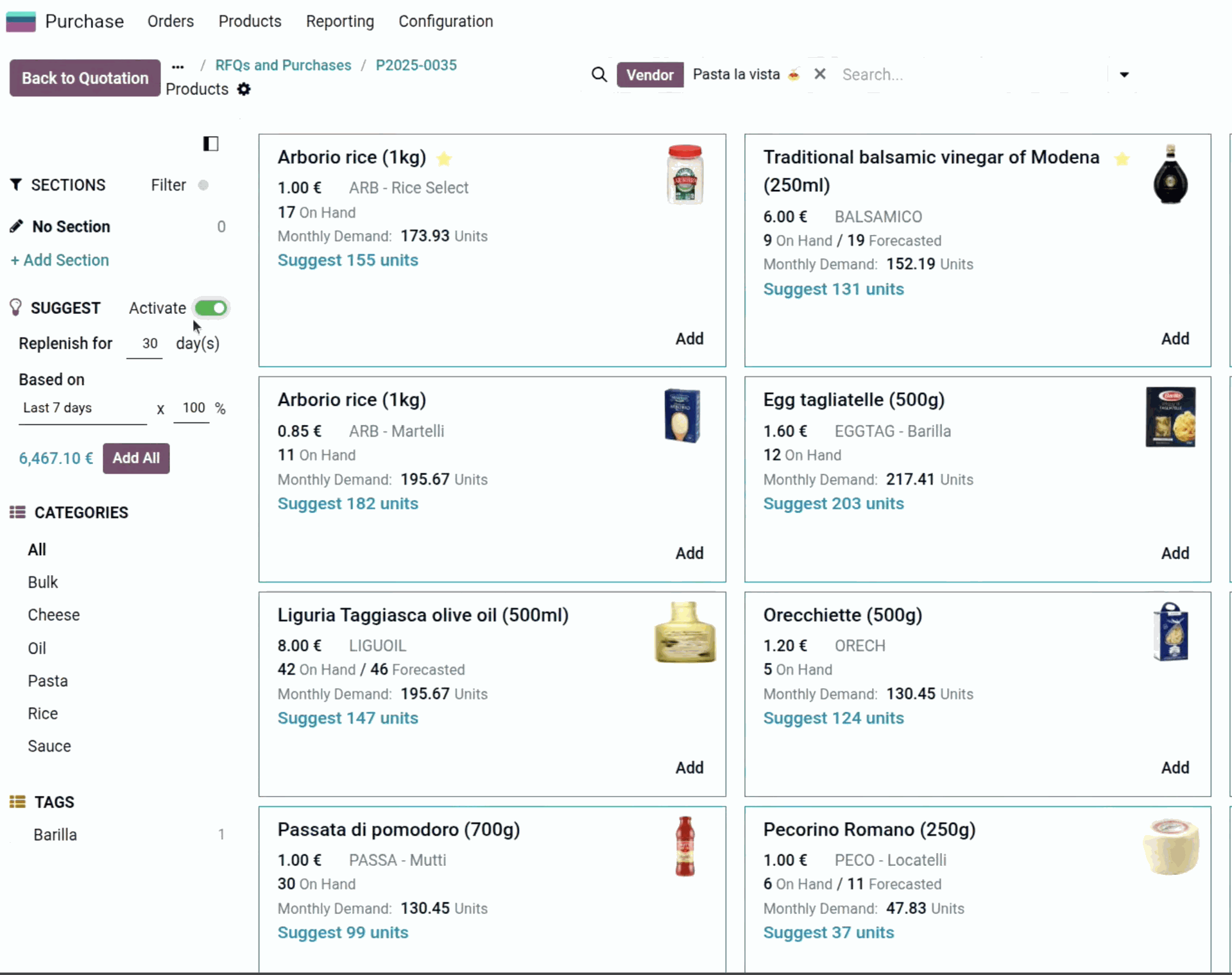1232x975 pixels.
Task: Click the Back to Quotation button
Action: click(x=84, y=78)
